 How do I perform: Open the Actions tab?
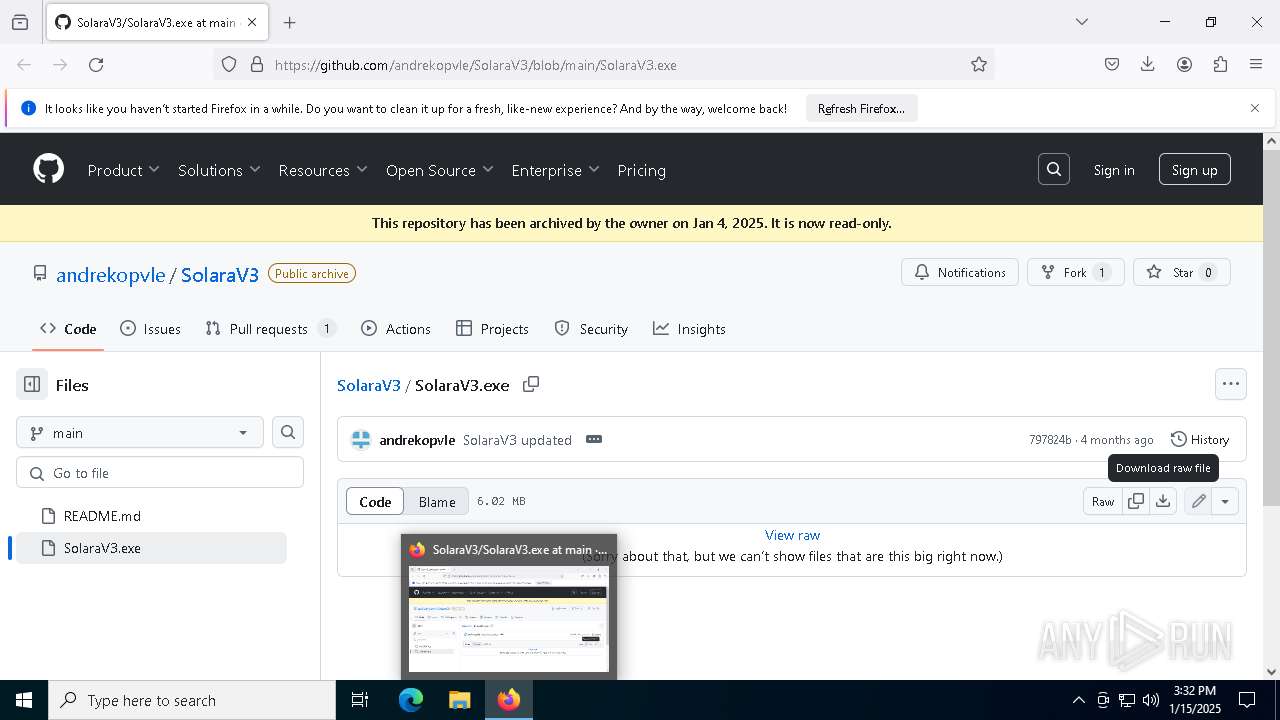pyautogui.click(x=396, y=328)
